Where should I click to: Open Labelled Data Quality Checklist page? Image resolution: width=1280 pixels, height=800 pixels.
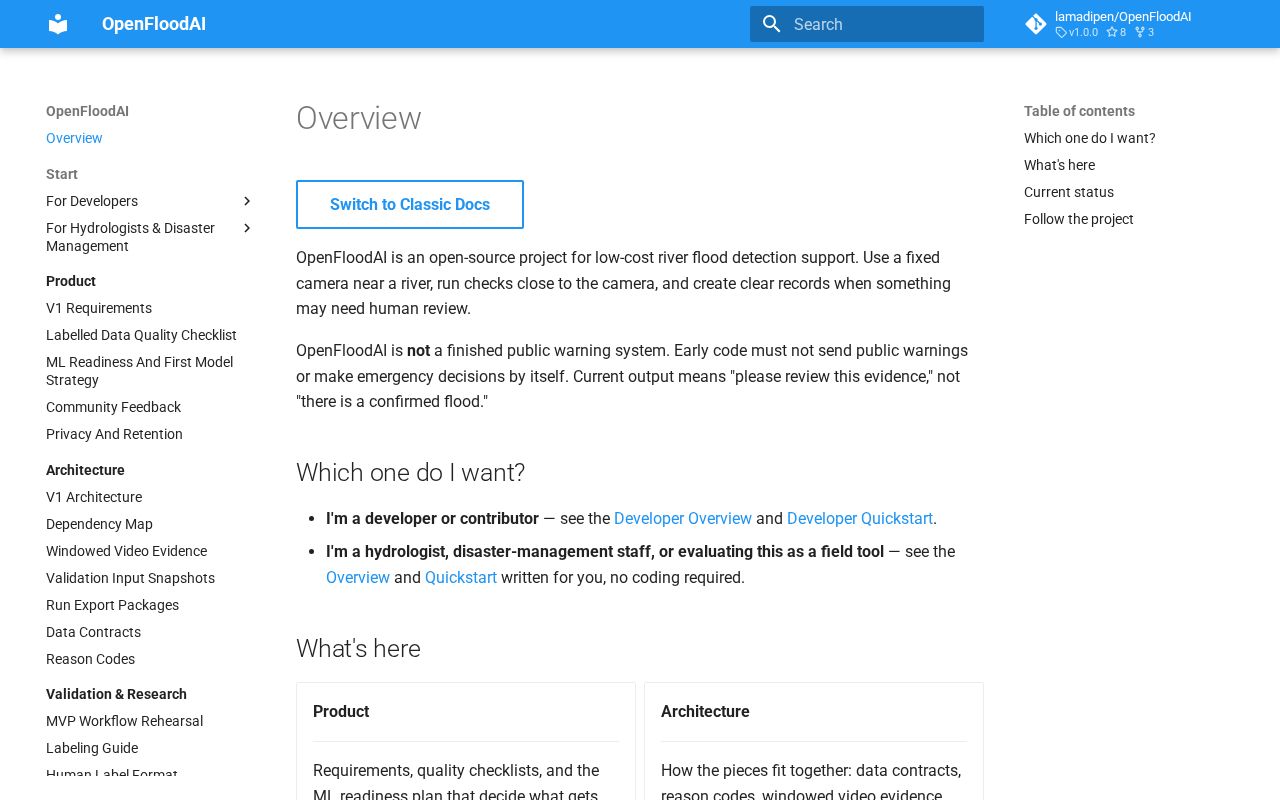(141, 335)
